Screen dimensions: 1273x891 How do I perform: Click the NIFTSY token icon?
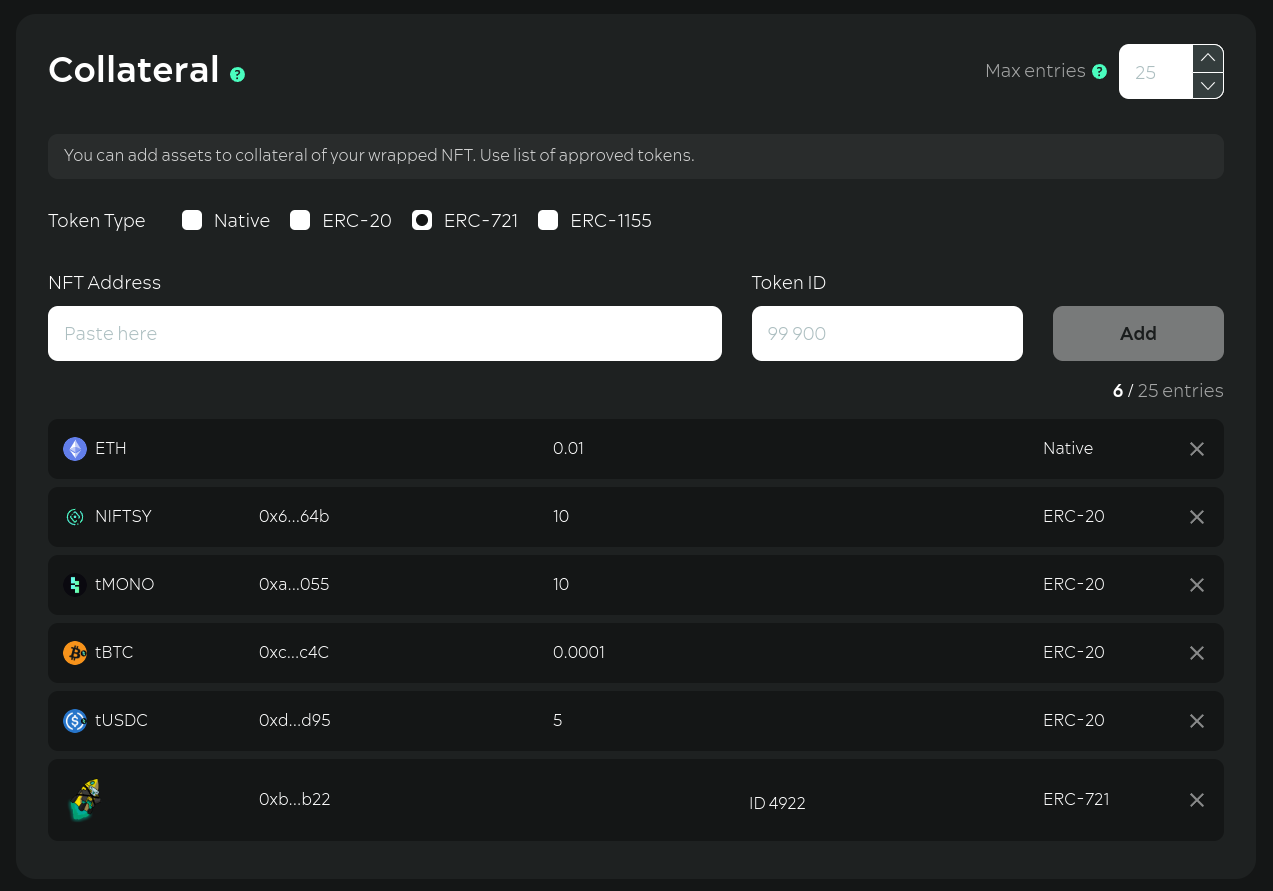75,517
